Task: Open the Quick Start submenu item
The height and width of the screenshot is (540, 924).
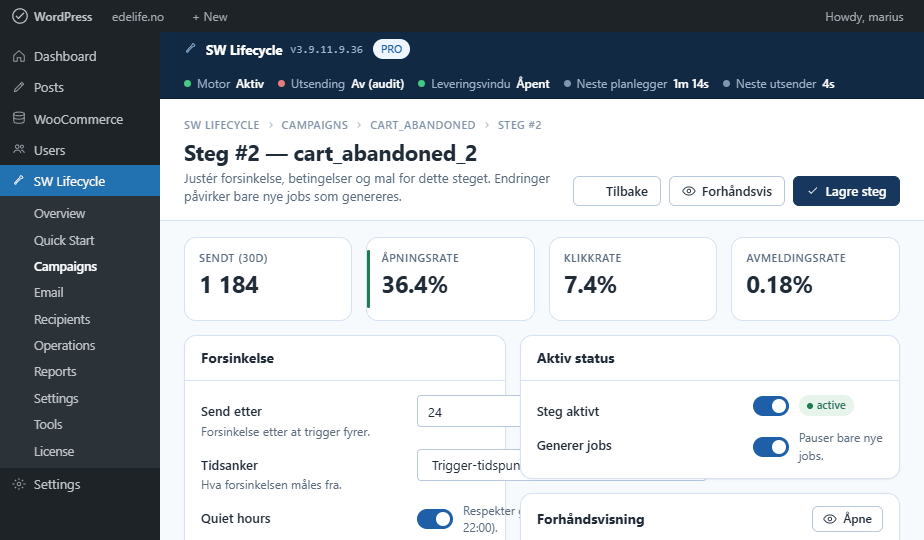Action: coord(64,241)
